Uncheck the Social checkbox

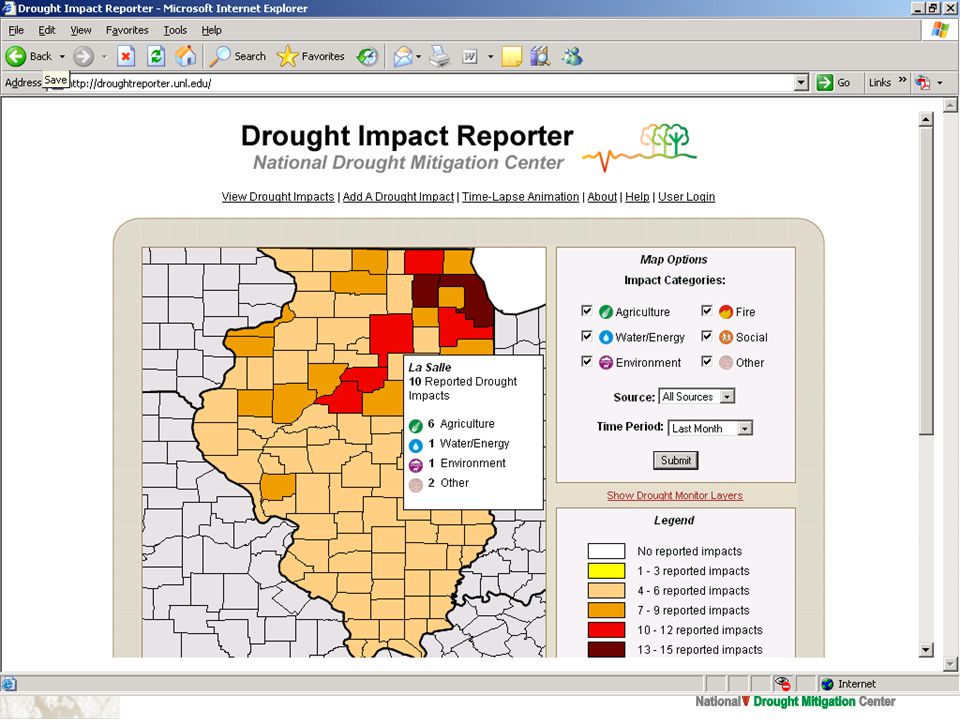(x=707, y=336)
